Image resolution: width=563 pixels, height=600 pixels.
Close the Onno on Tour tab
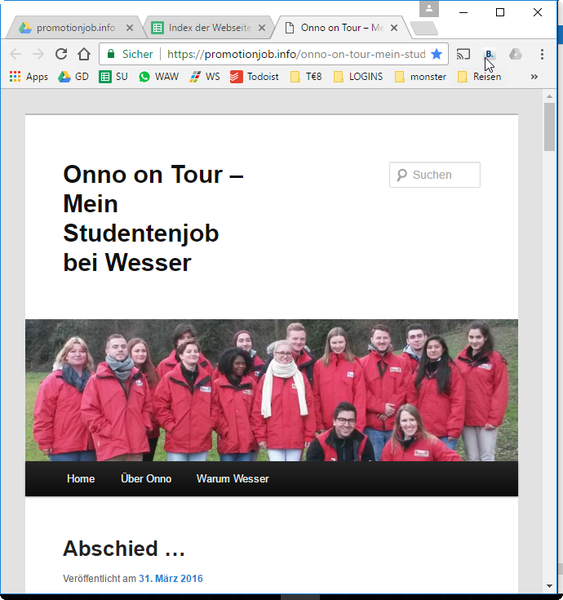394,28
